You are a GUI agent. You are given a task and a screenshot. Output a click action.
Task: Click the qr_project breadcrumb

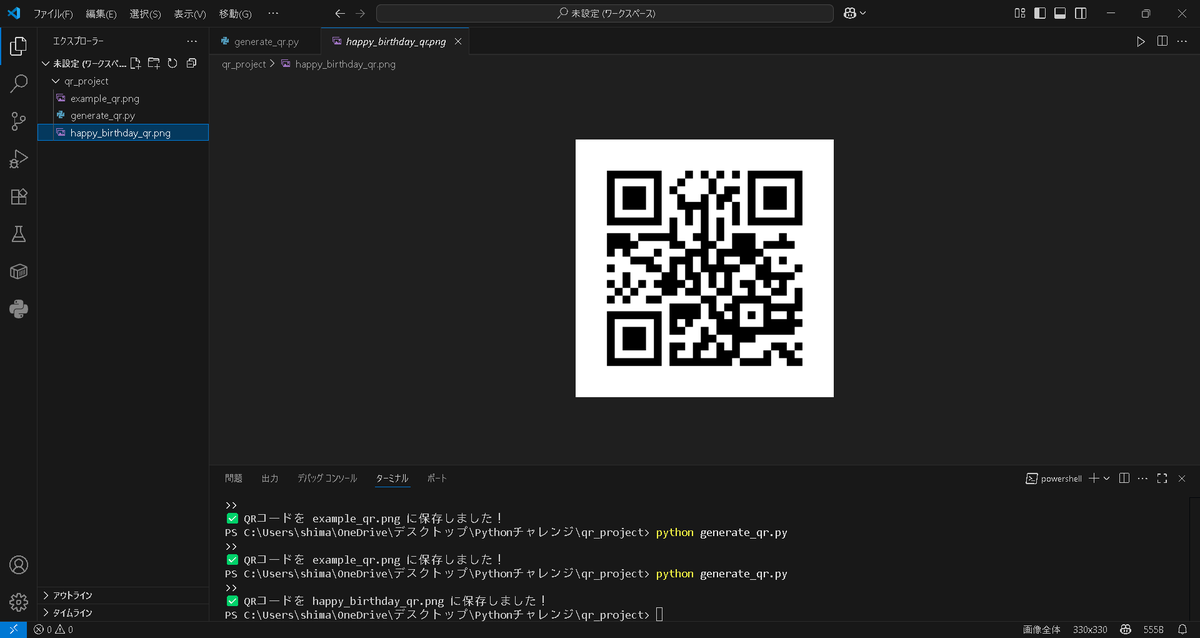click(x=244, y=64)
